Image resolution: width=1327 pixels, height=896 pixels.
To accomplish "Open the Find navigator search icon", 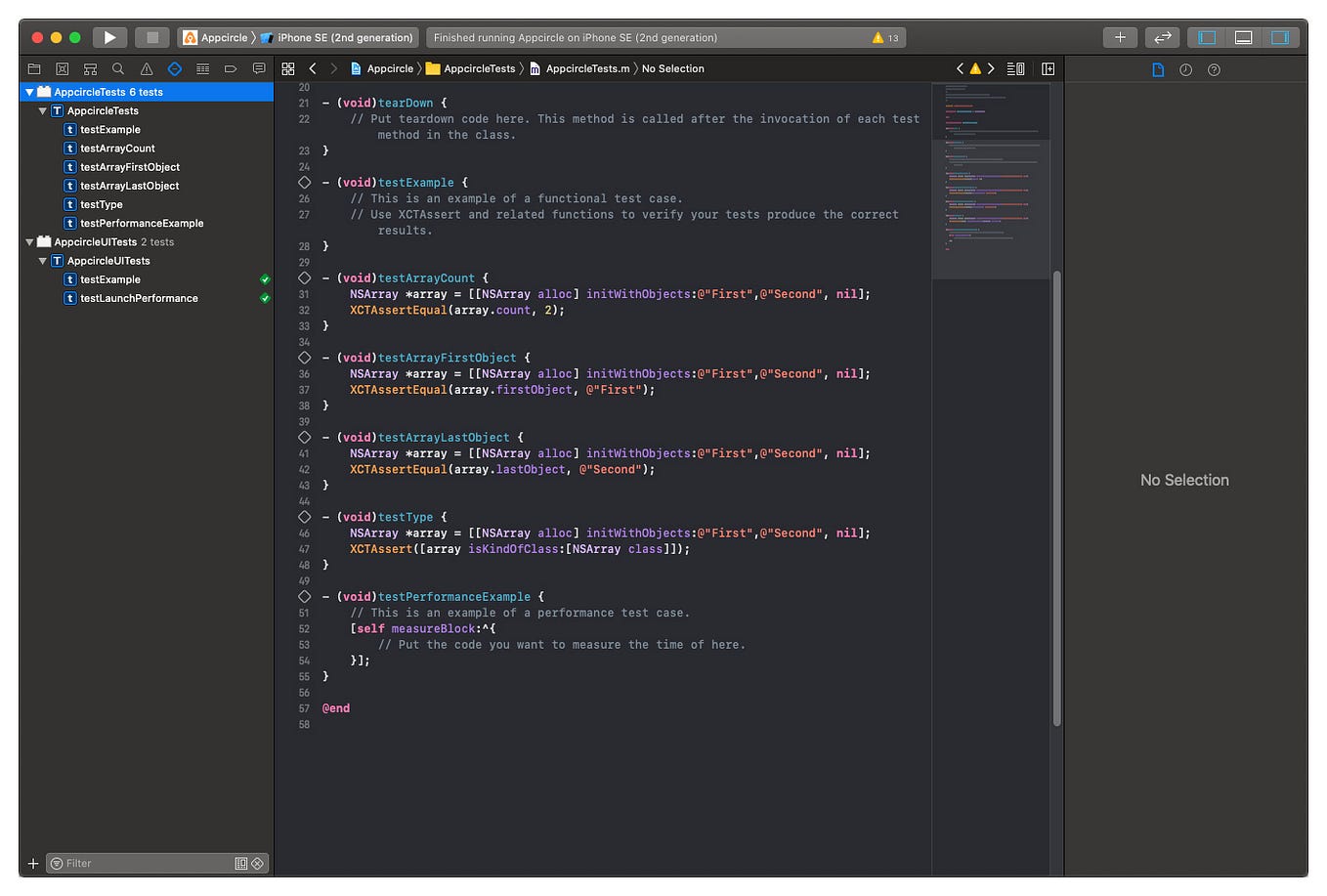I will point(117,68).
